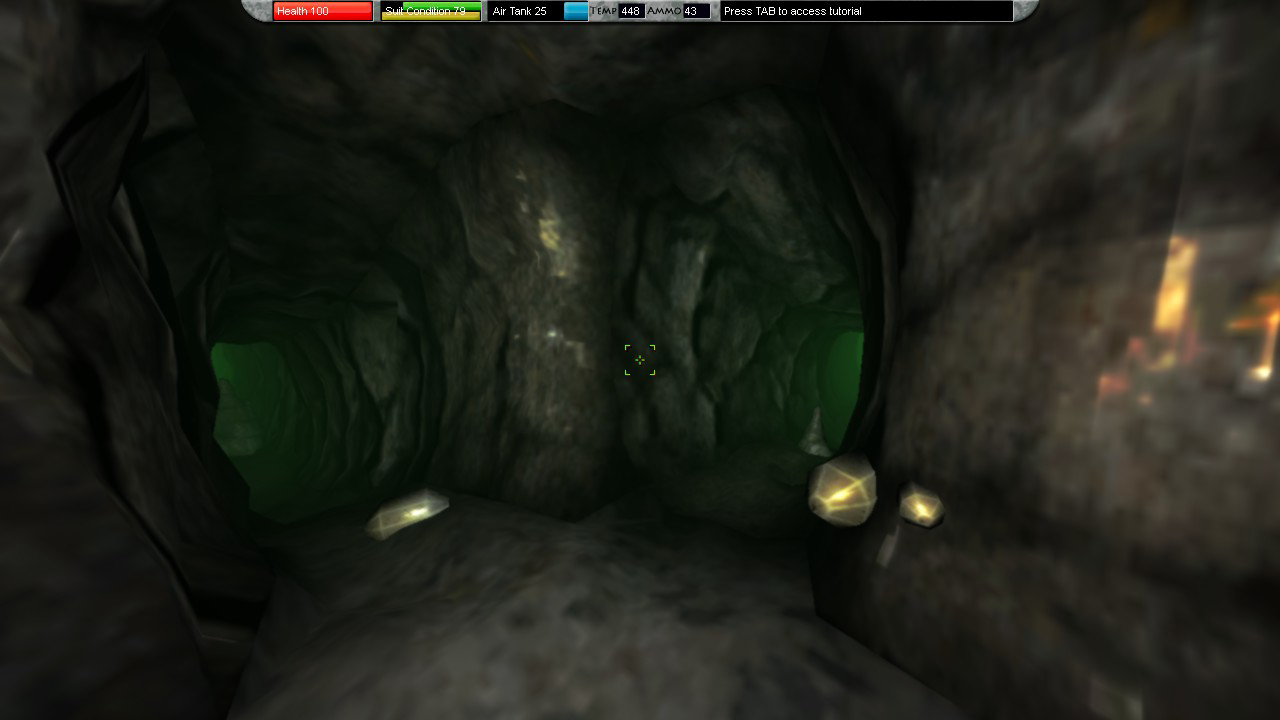This screenshot has width=1280, height=720.
Task: Click the AMMO label in HUD
Action: [664, 11]
